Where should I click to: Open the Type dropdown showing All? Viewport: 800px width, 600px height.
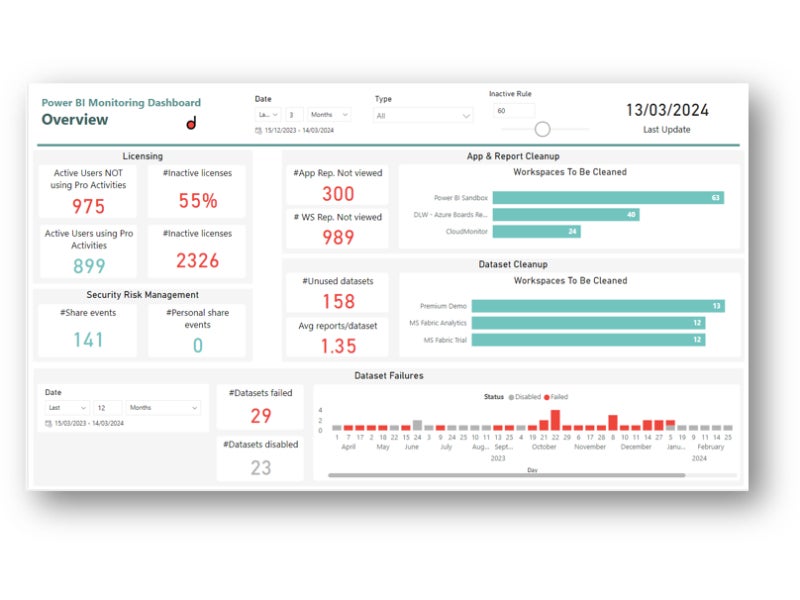pyautogui.click(x=422, y=116)
